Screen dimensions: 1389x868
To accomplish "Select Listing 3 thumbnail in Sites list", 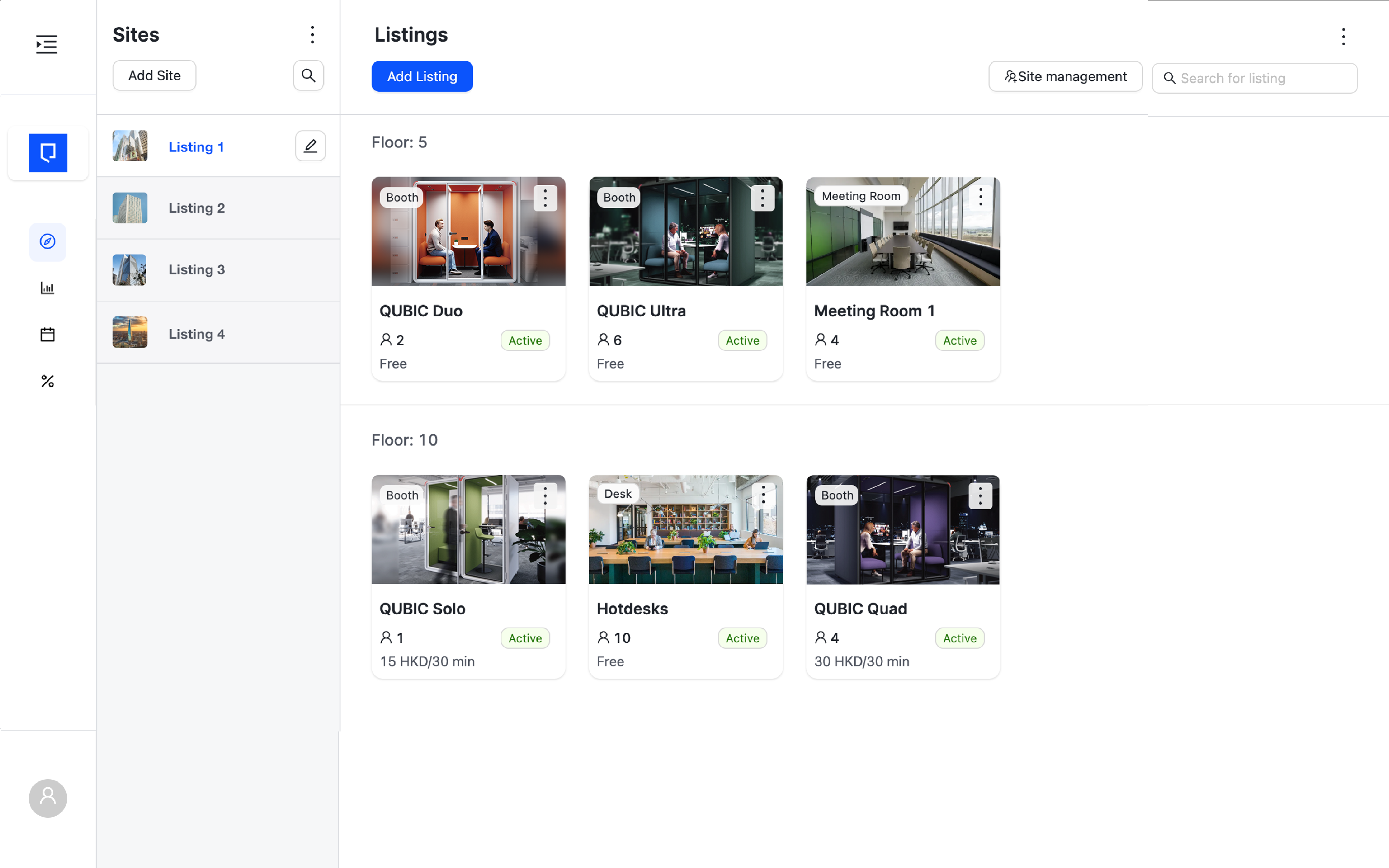I will pyautogui.click(x=130, y=270).
